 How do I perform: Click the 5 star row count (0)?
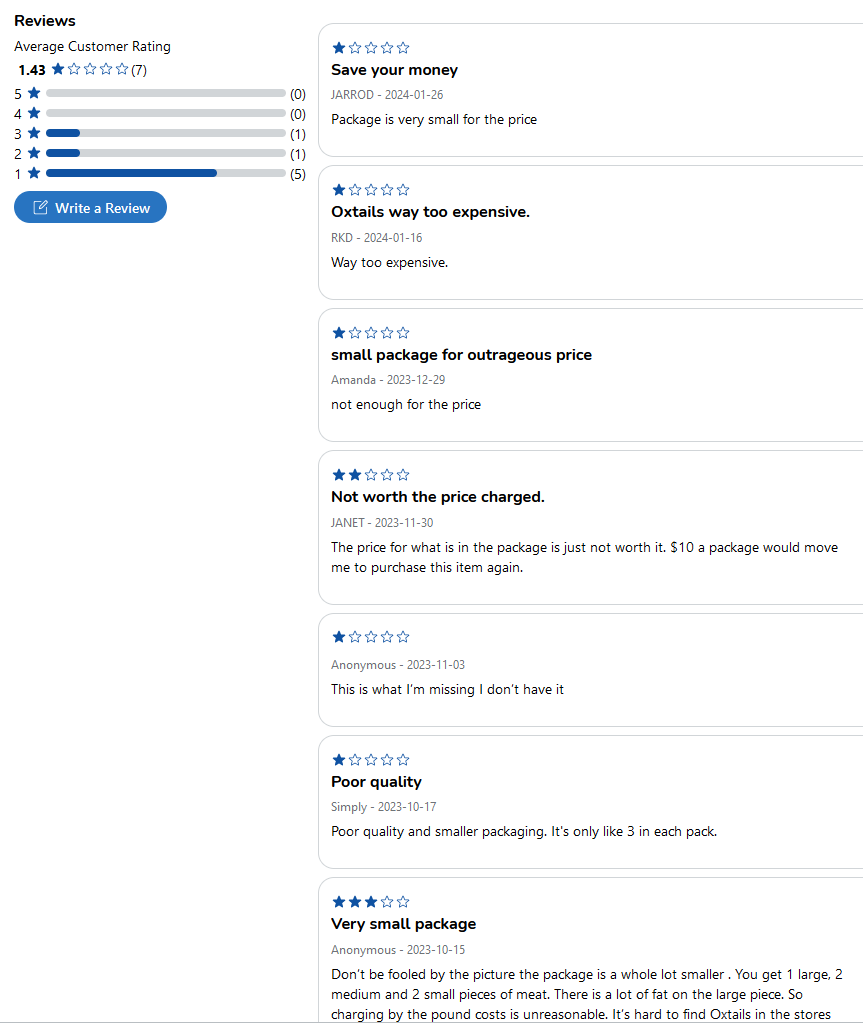[297, 94]
